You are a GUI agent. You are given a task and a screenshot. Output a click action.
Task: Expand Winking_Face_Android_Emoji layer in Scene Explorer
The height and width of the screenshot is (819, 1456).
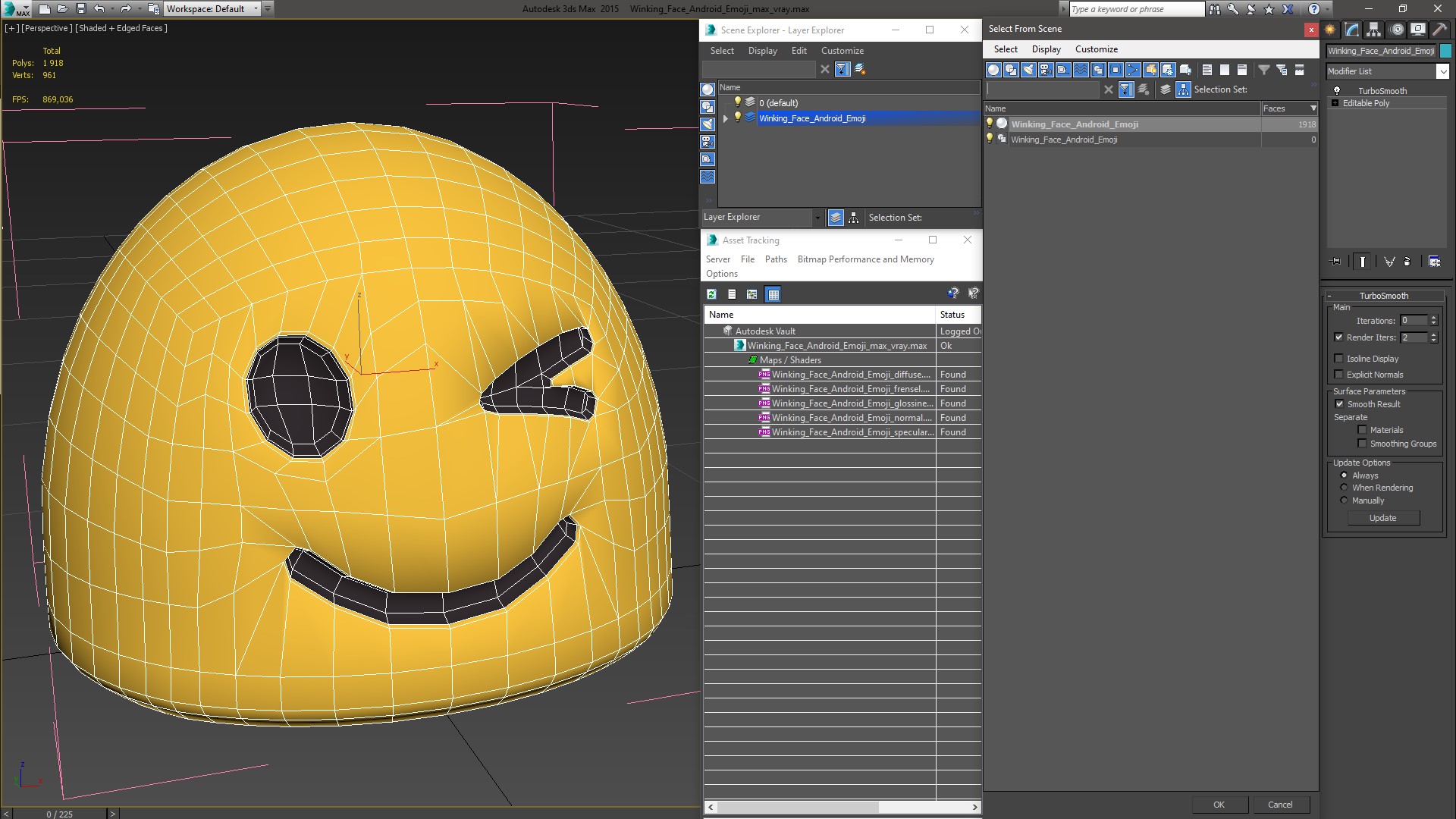coord(726,118)
